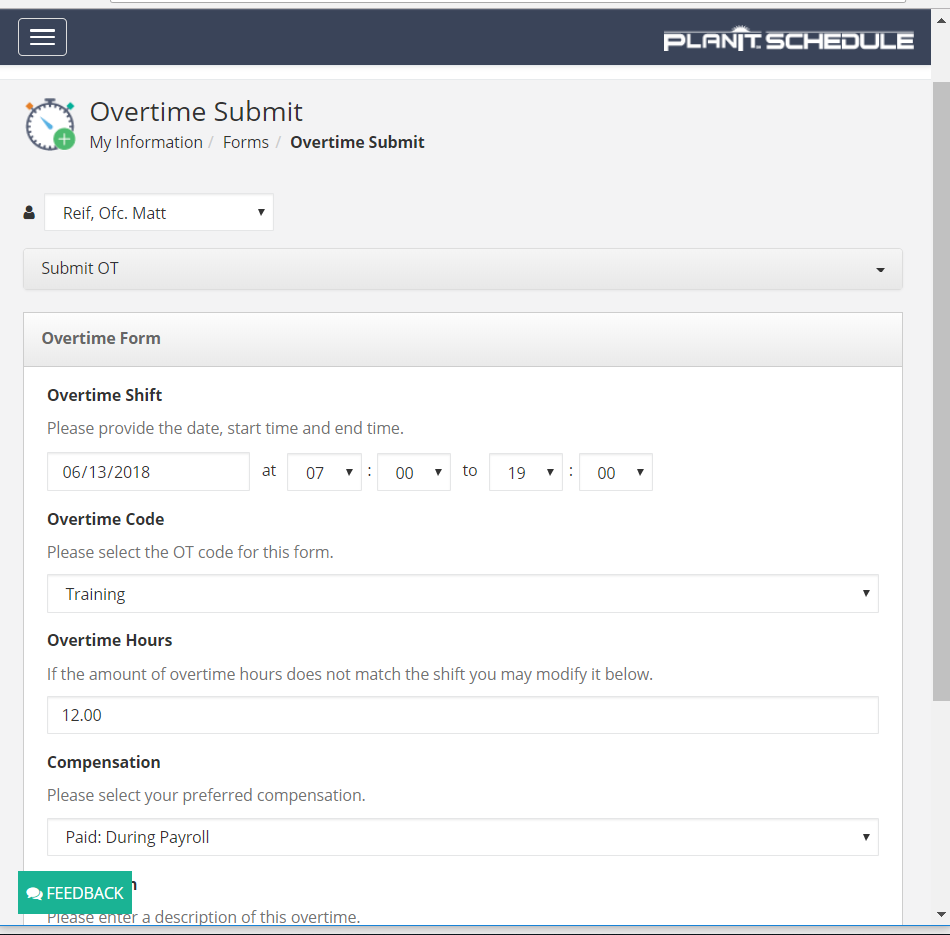The height and width of the screenshot is (935, 950).
Task: Click the scrollbar down arrow
Action: click(941, 914)
